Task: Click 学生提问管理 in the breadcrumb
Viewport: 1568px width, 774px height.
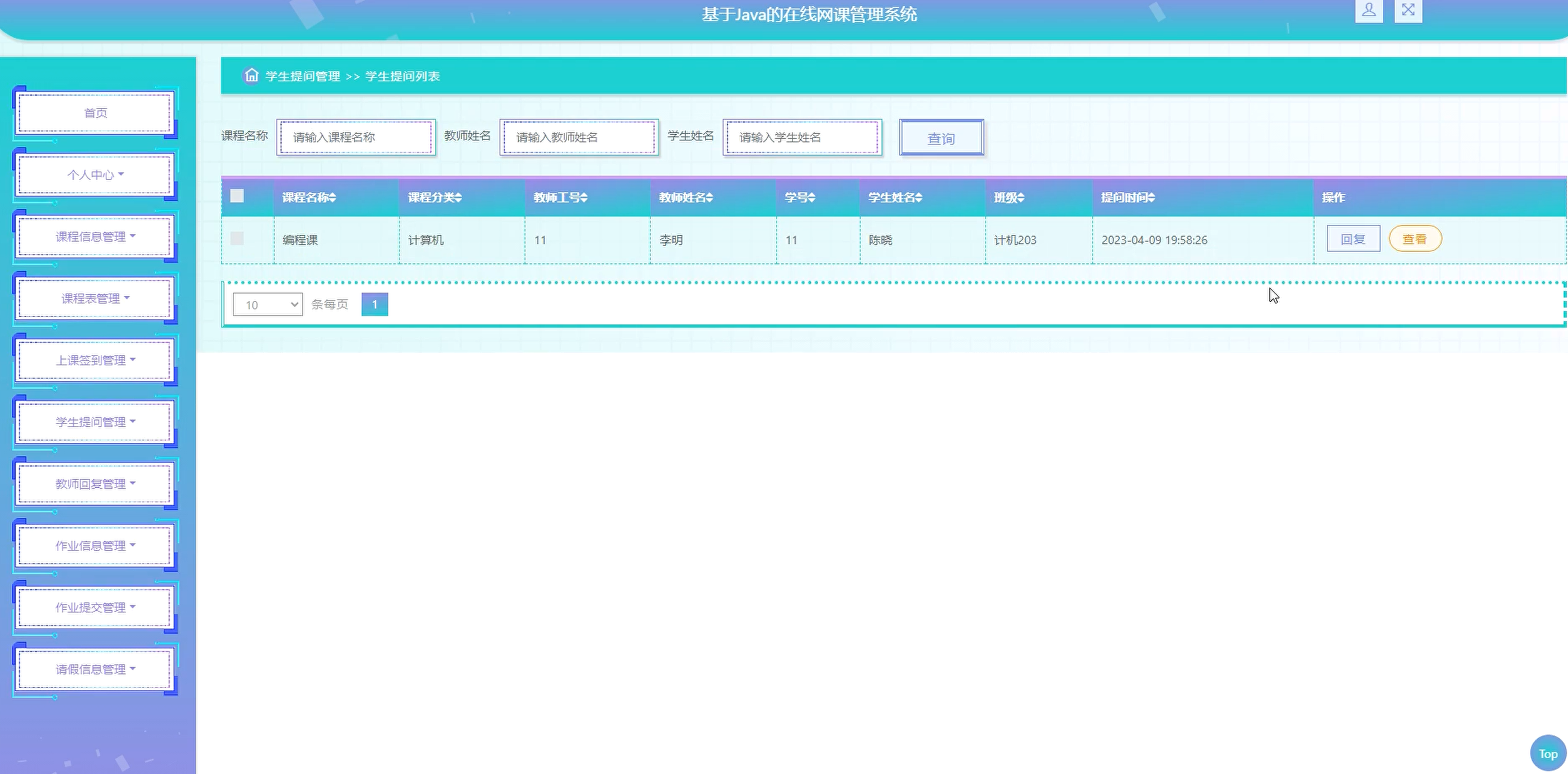Action: click(x=303, y=76)
